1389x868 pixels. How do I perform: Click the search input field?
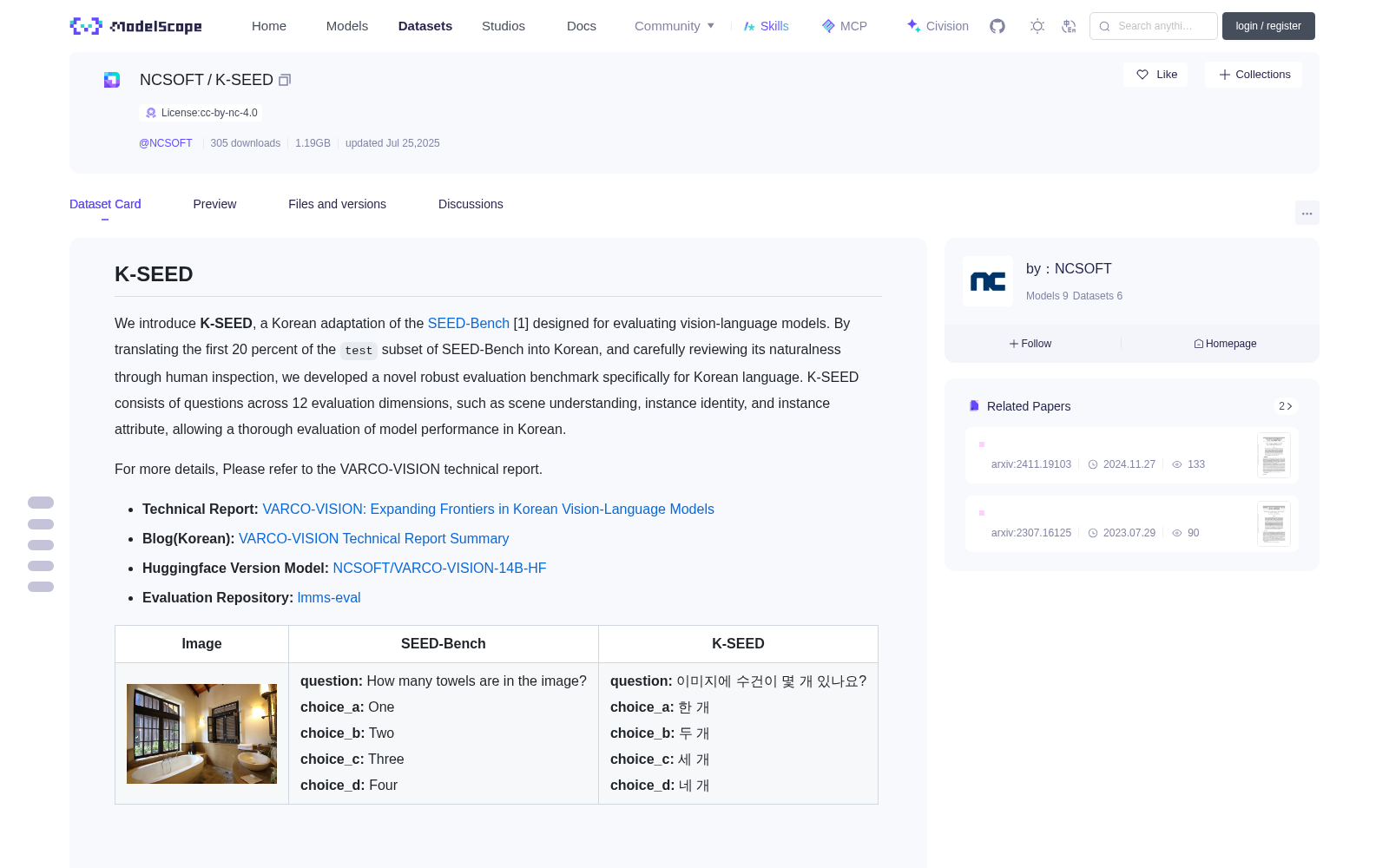click(1154, 26)
